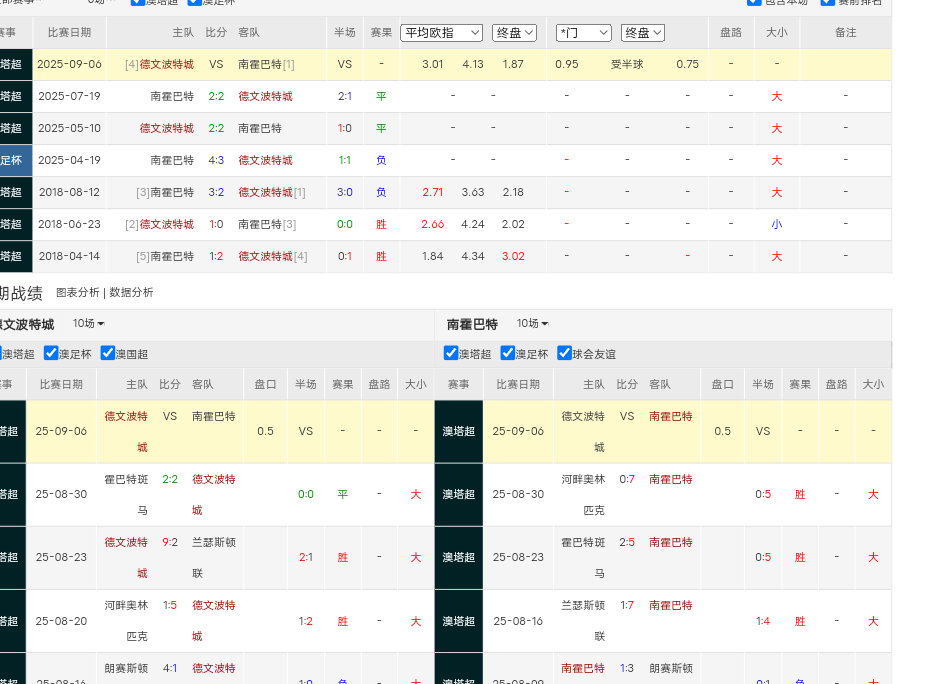Click the 0:7 score against 河畔奥林匹克

[627, 479]
